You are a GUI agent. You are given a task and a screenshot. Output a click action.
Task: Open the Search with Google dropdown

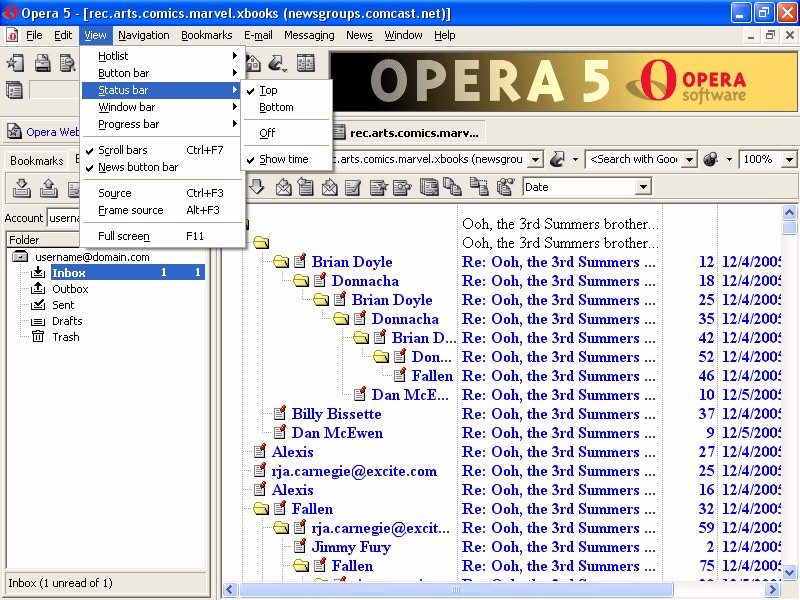[x=689, y=159]
